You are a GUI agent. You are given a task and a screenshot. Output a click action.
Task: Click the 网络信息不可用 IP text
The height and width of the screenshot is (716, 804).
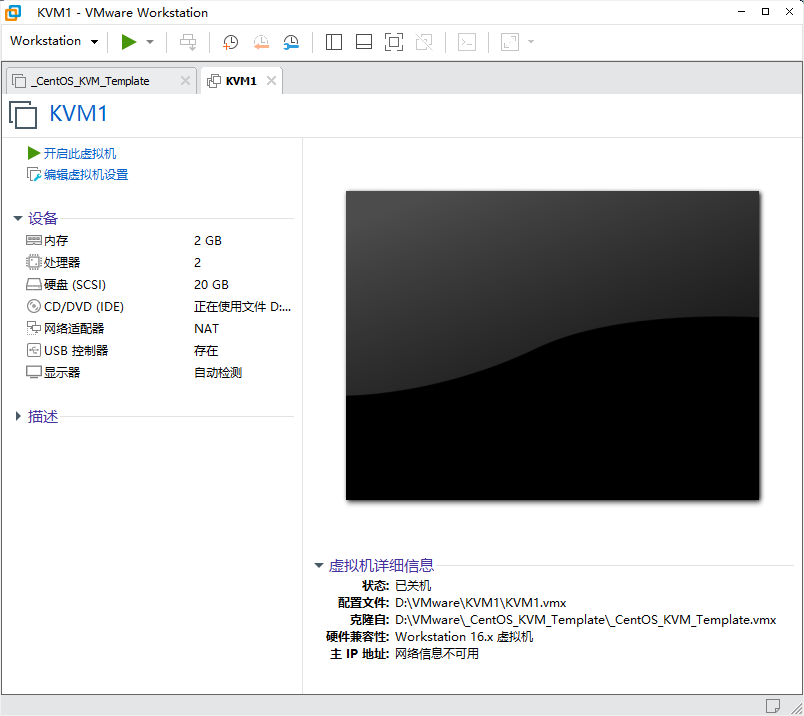(437, 653)
